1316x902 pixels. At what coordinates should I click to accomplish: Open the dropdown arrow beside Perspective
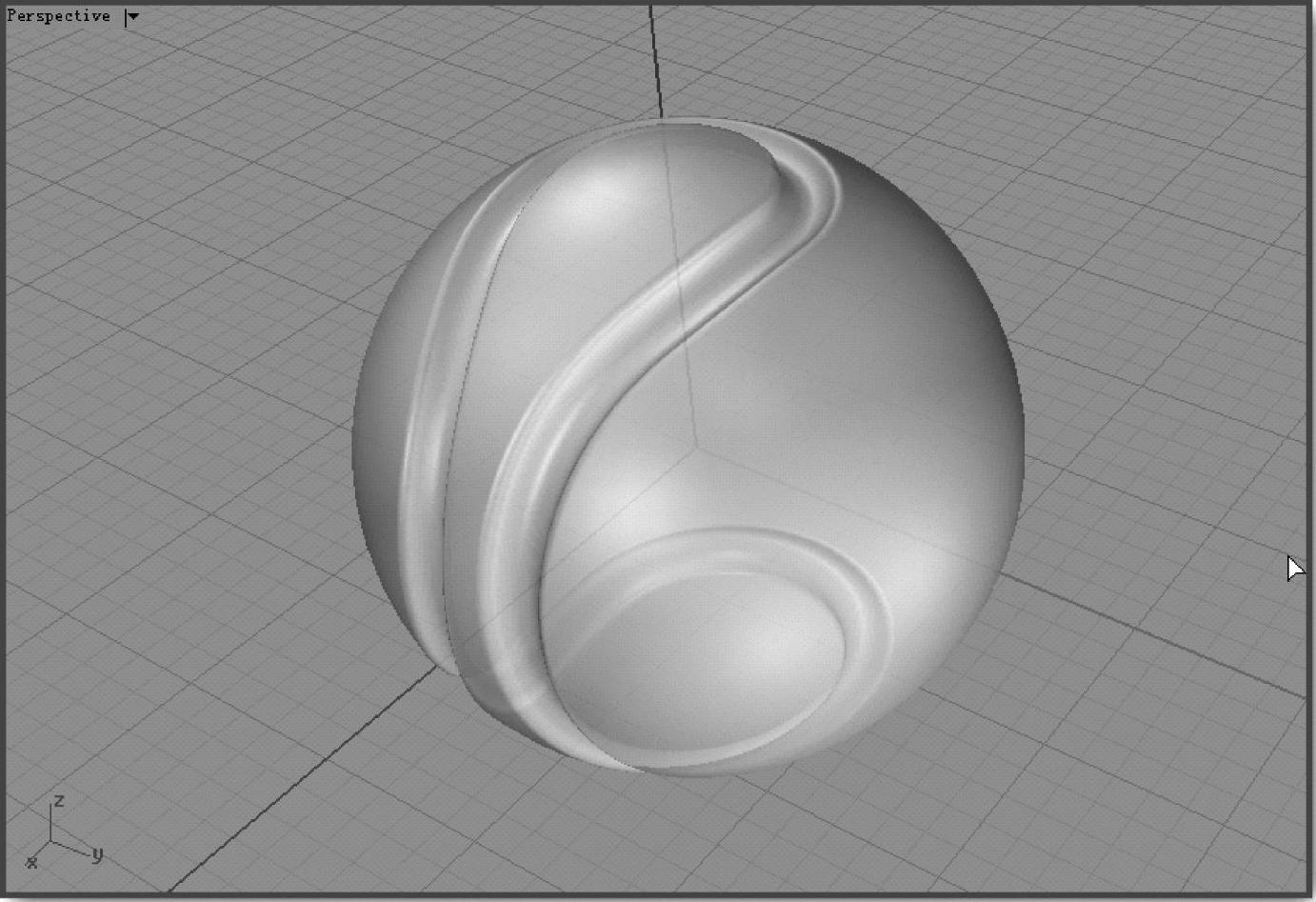point(132,16)
